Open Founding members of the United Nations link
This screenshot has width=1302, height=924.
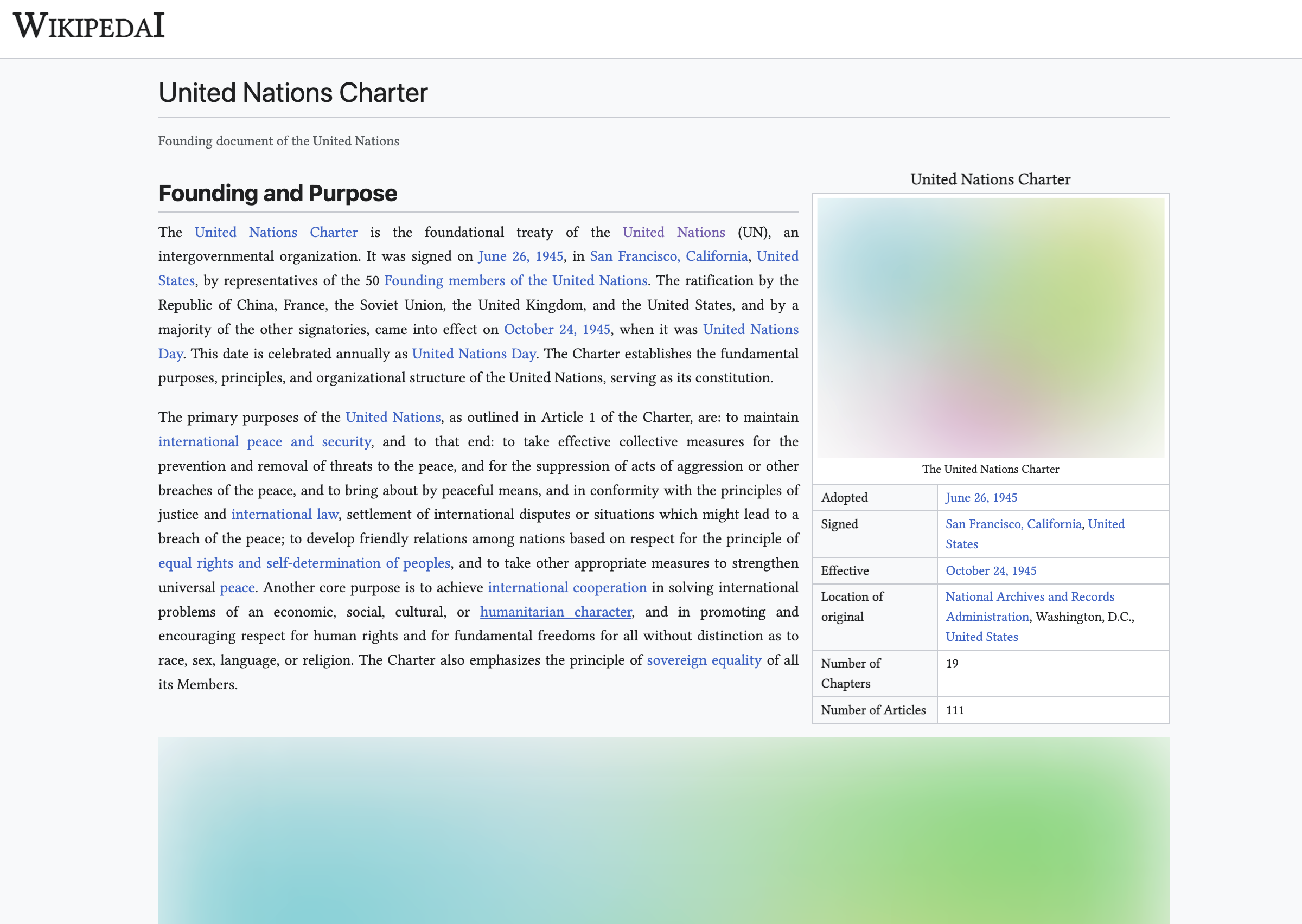515,280
